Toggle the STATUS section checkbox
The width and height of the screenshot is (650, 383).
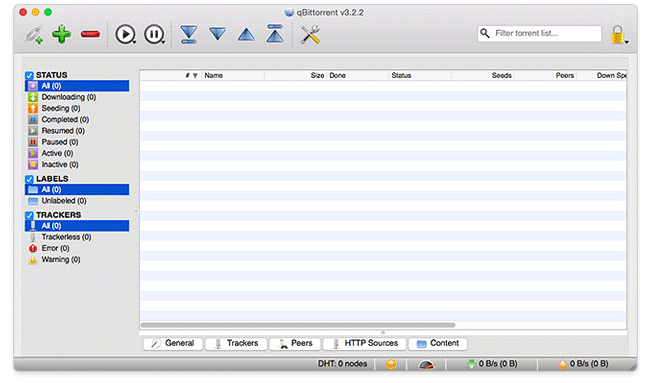pos(29,75)
